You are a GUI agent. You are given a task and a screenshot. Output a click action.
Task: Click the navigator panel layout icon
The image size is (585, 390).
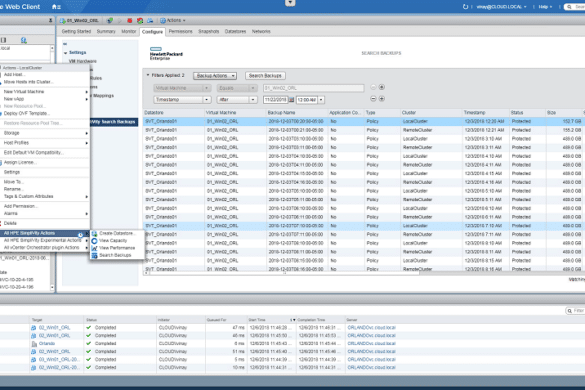4,40
